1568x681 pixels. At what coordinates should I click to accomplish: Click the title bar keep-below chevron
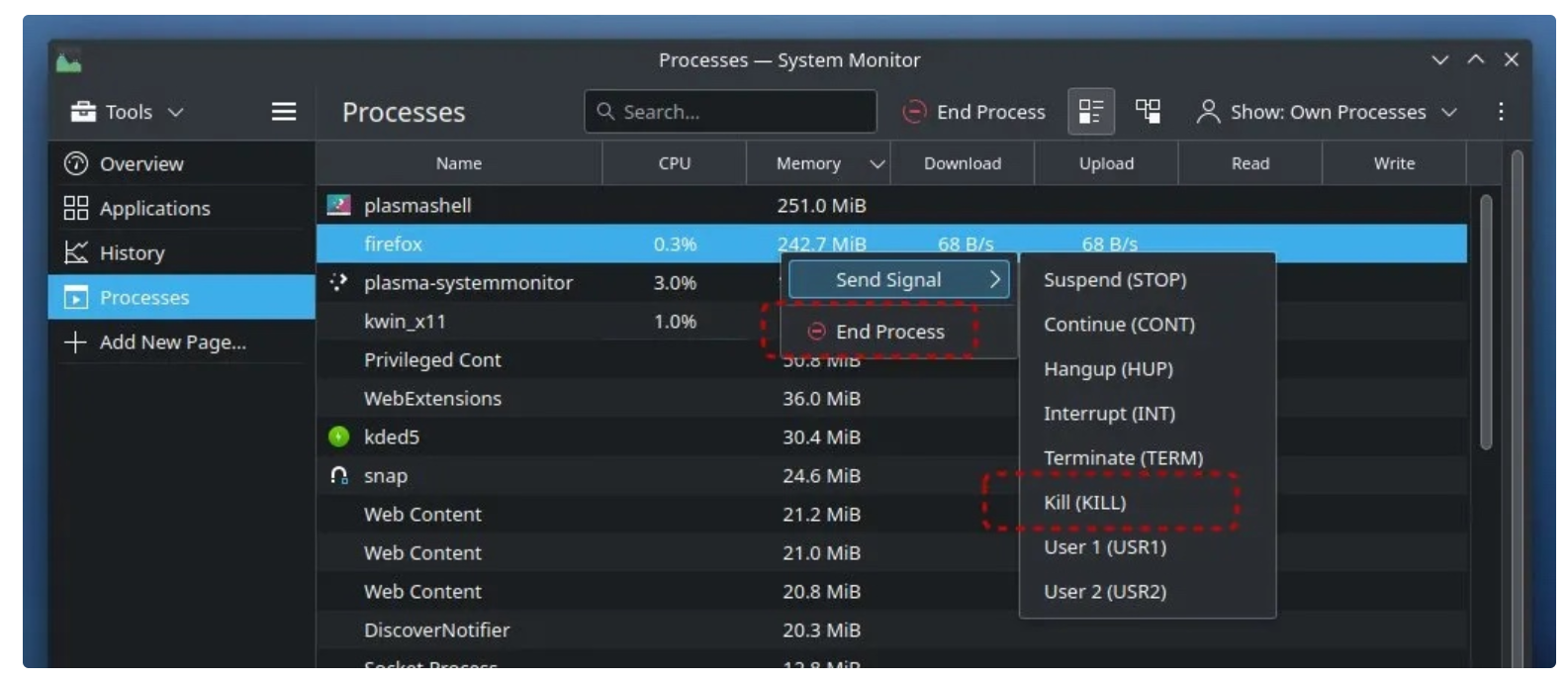pos(1439,60)
